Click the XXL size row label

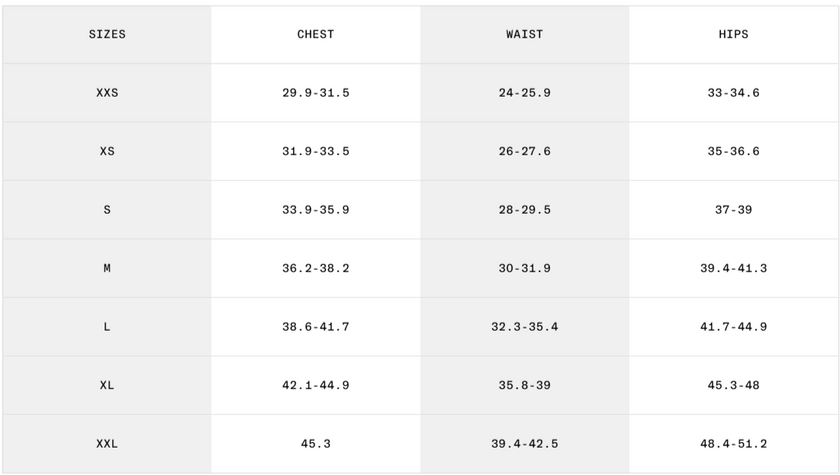107,444
